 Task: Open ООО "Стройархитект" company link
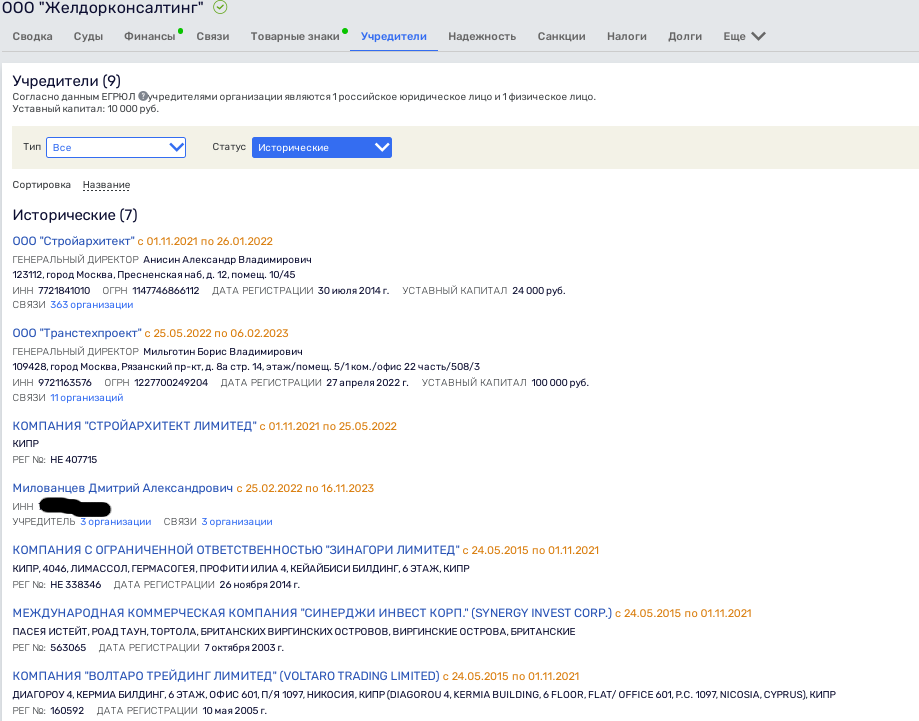click(72, 241)
